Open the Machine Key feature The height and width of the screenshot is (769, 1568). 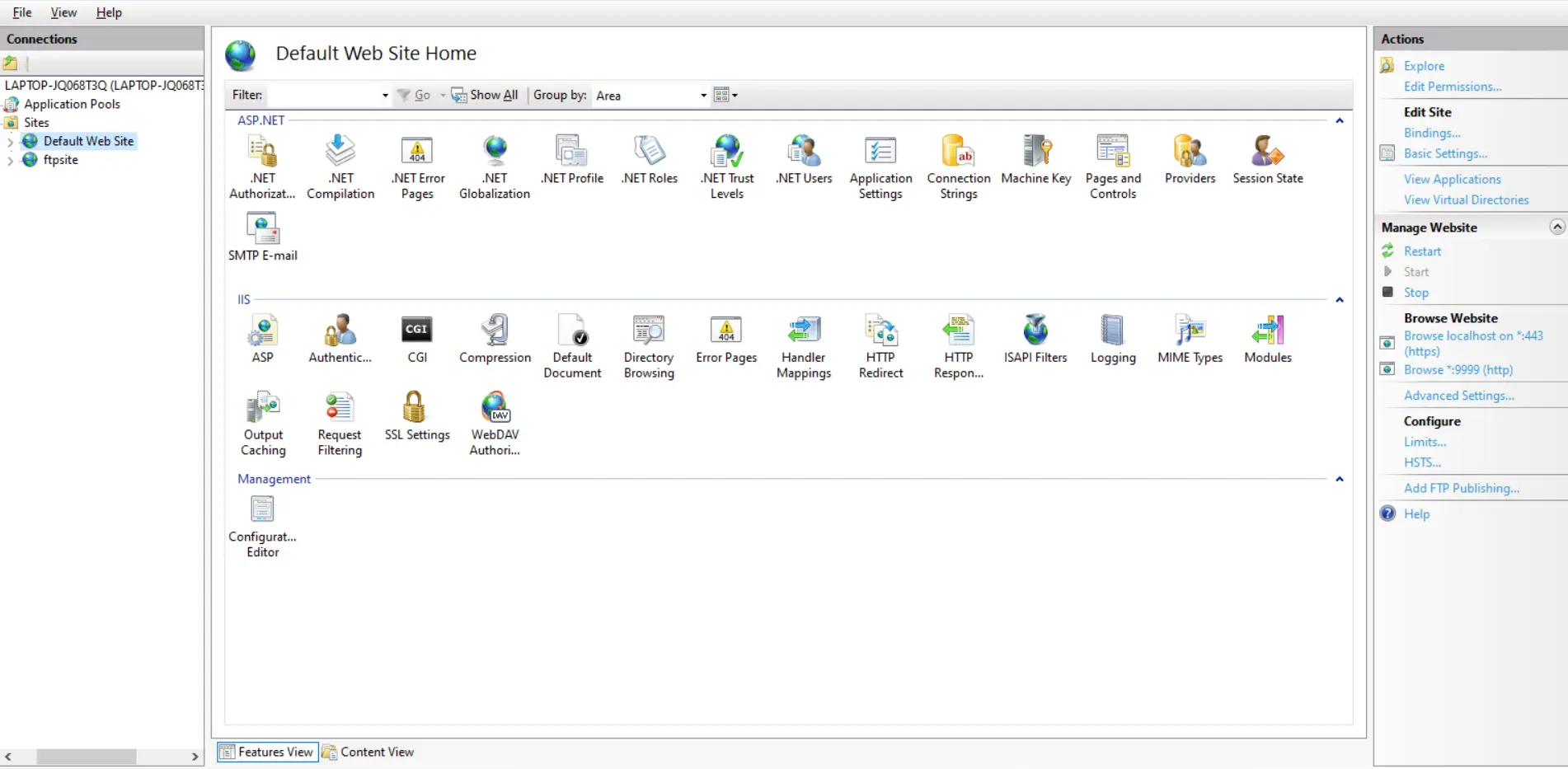(1035, 152)
